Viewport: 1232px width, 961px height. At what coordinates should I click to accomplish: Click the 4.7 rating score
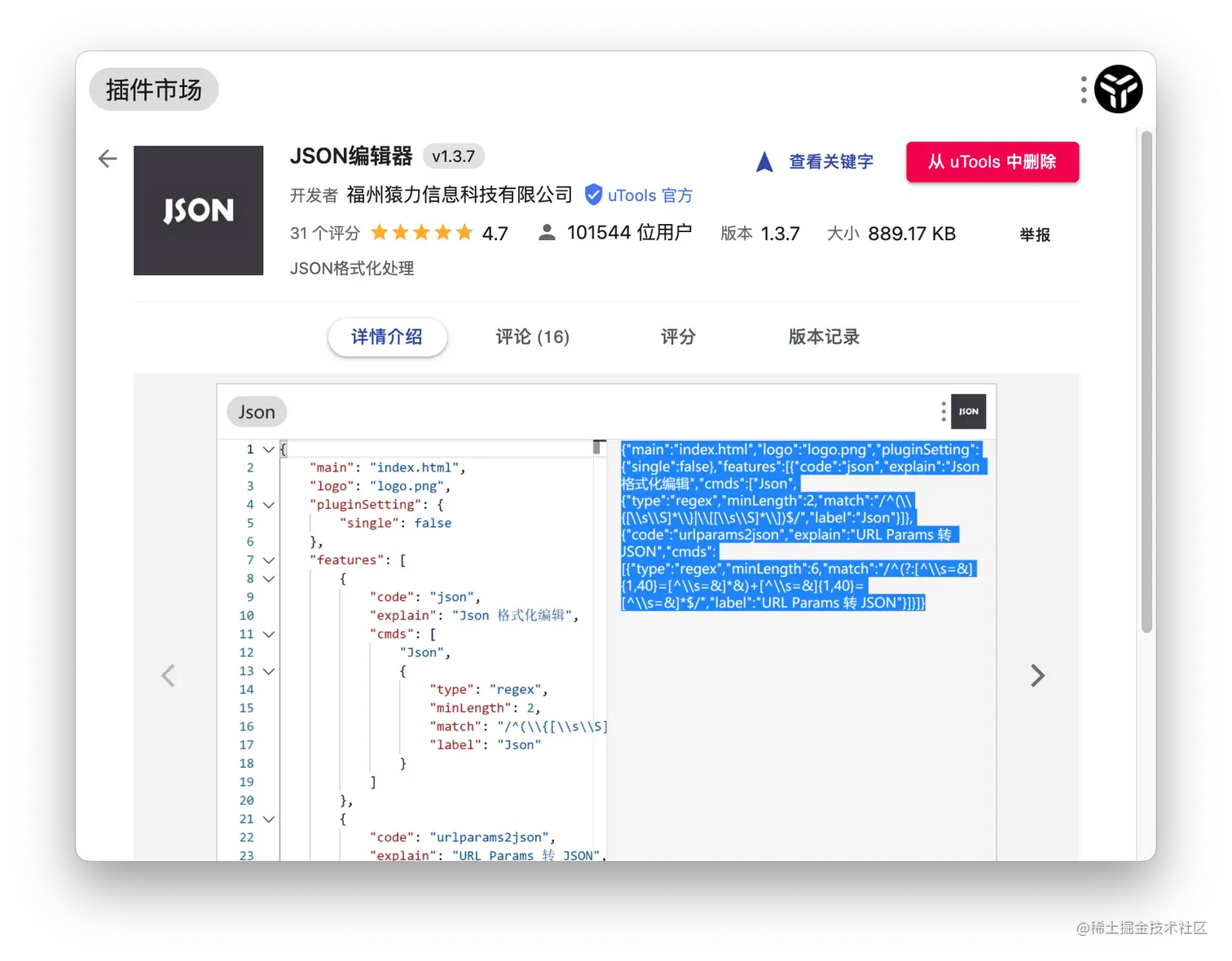(x=495, y=234)
